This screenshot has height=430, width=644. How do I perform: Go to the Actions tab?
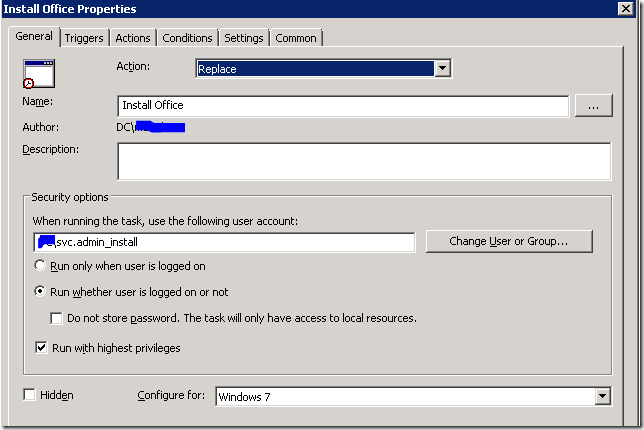click(x=133, y=38)
